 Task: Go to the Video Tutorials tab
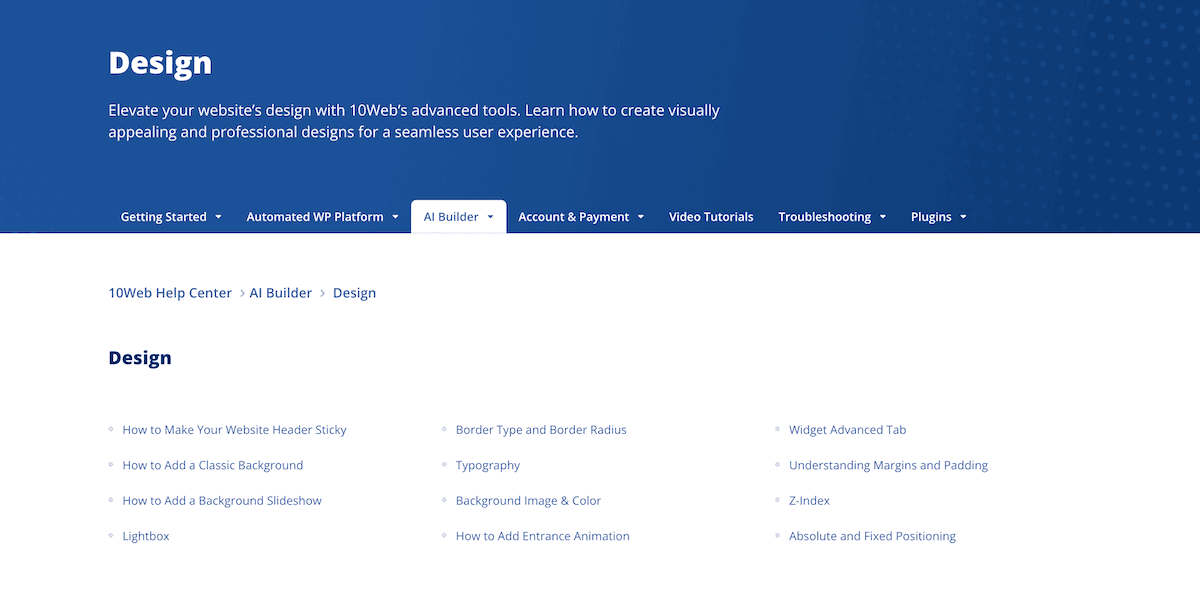coord(711,217)
